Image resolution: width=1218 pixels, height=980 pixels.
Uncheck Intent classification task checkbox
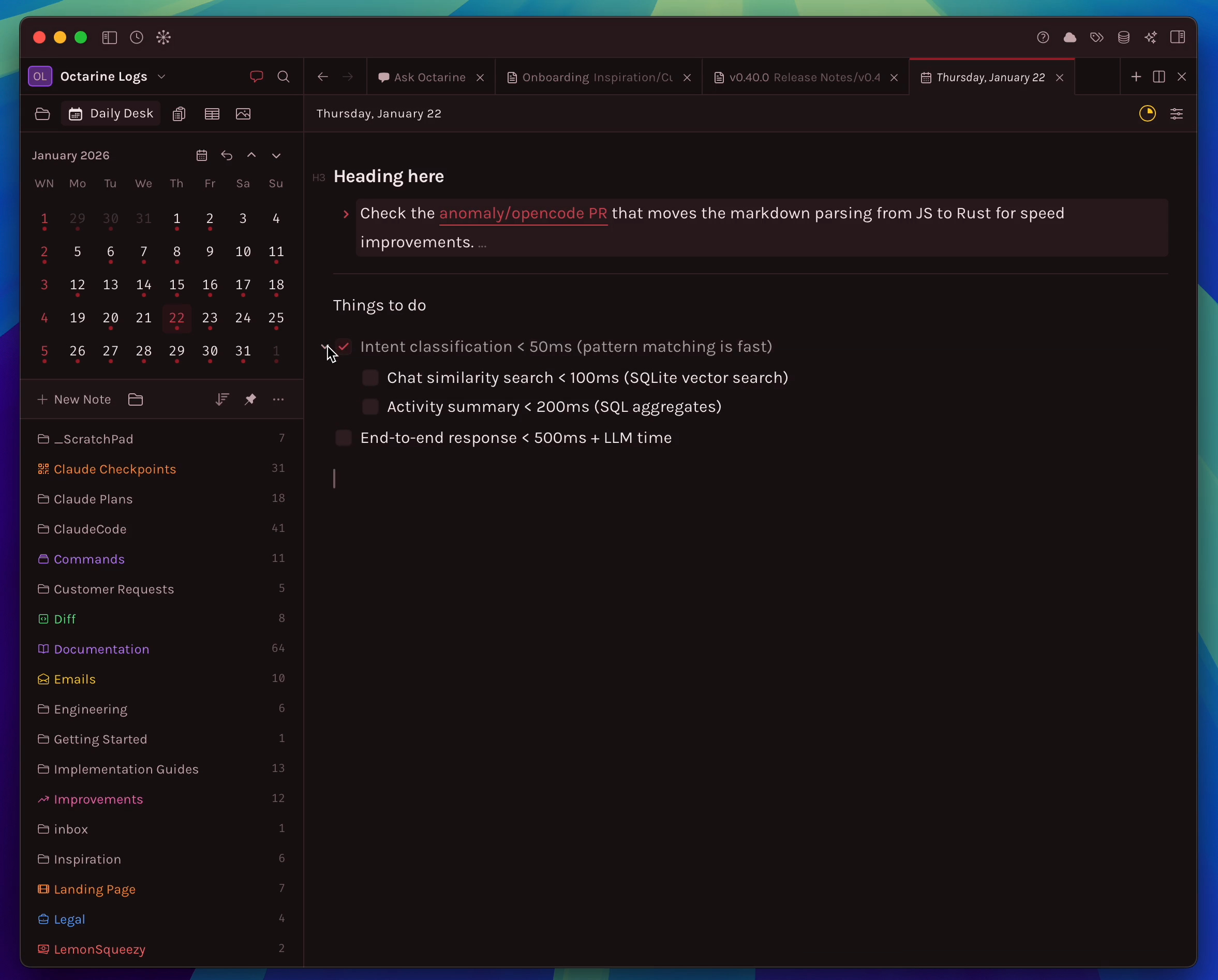point(344,346)
